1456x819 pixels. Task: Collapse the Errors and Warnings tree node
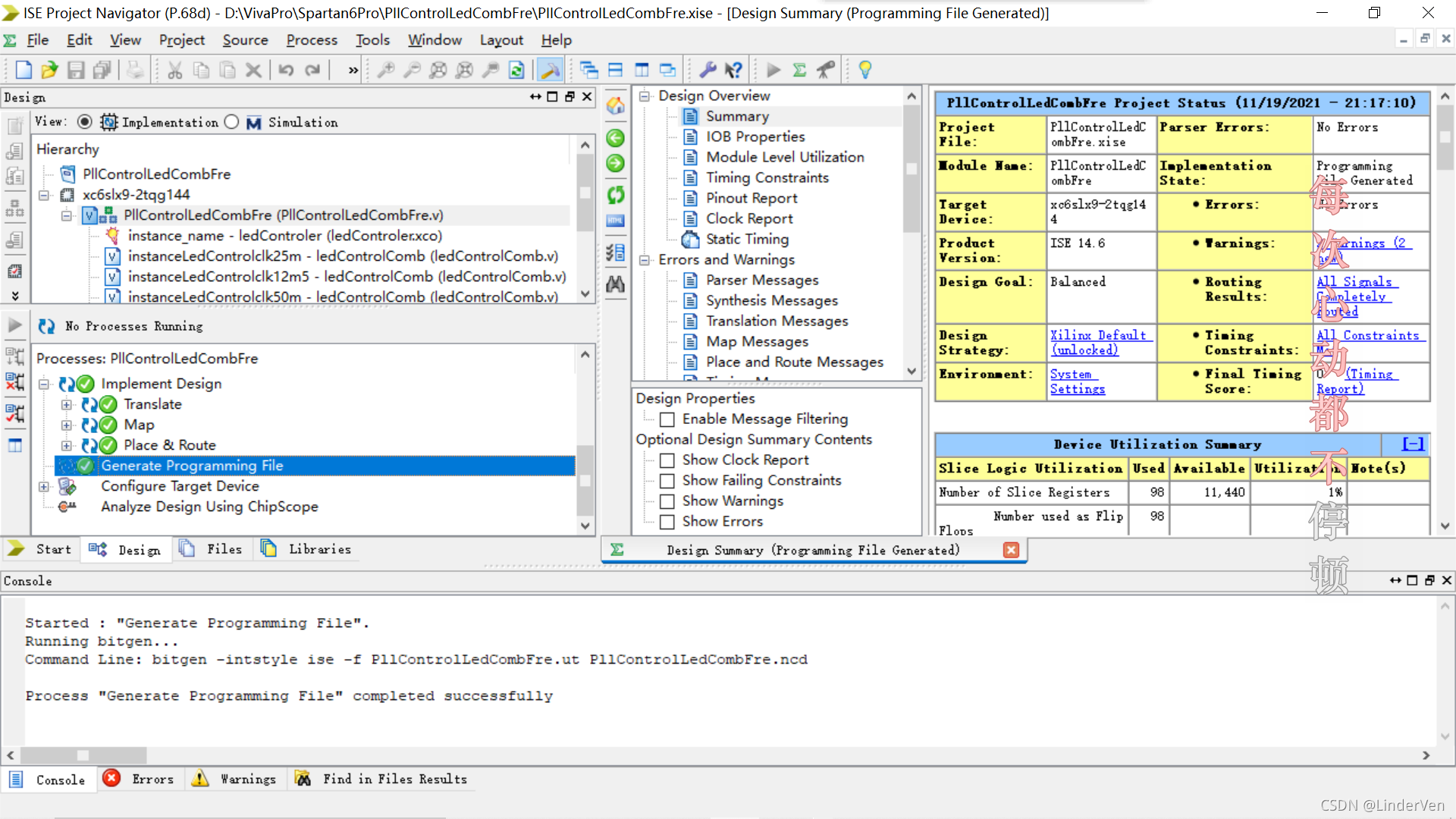645,260
